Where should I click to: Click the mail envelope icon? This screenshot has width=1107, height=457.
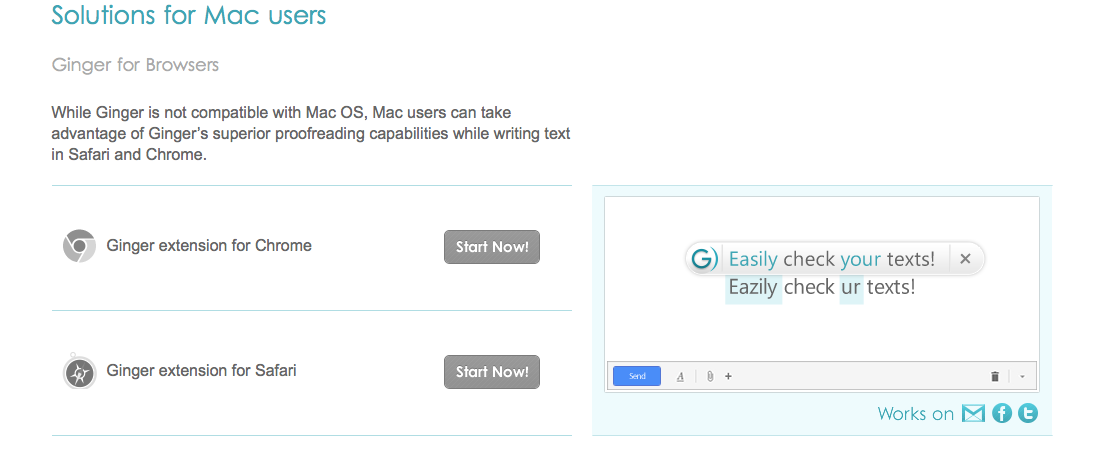point(973,413)
